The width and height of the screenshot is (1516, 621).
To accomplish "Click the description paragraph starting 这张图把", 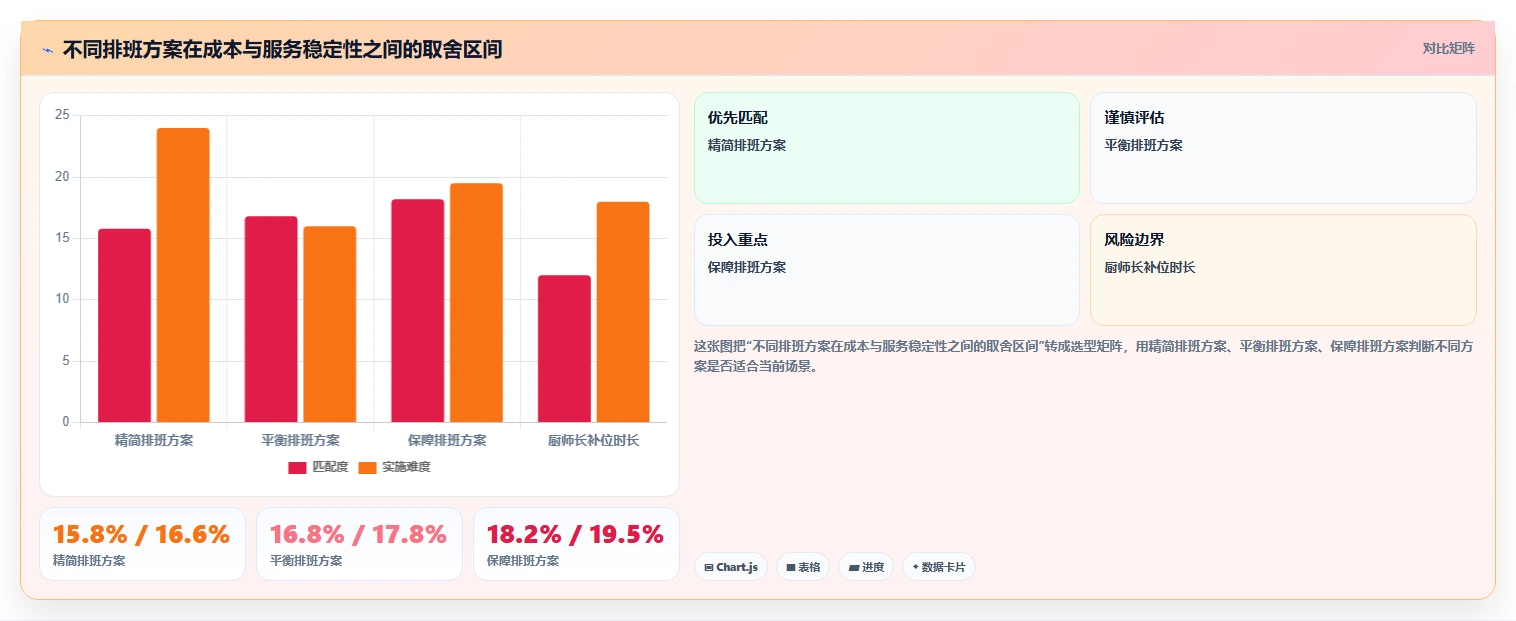I will click(x=1084, y=356).
